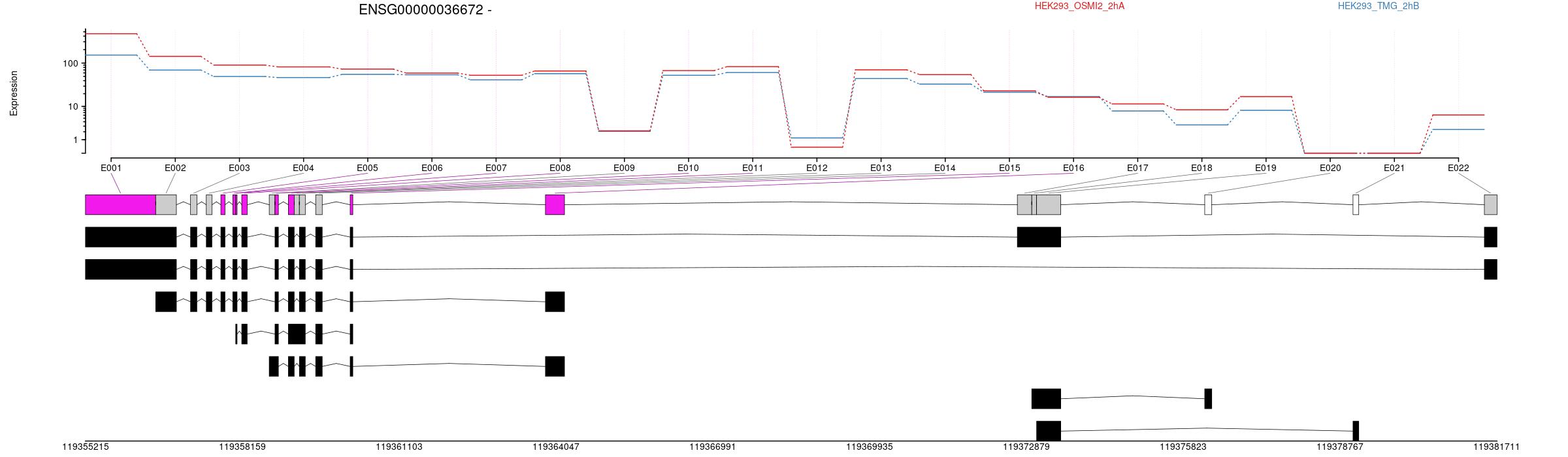Select the HEK293_OSMI2_2hA legend label
1568x457 pixels.
pos(1079,6)
